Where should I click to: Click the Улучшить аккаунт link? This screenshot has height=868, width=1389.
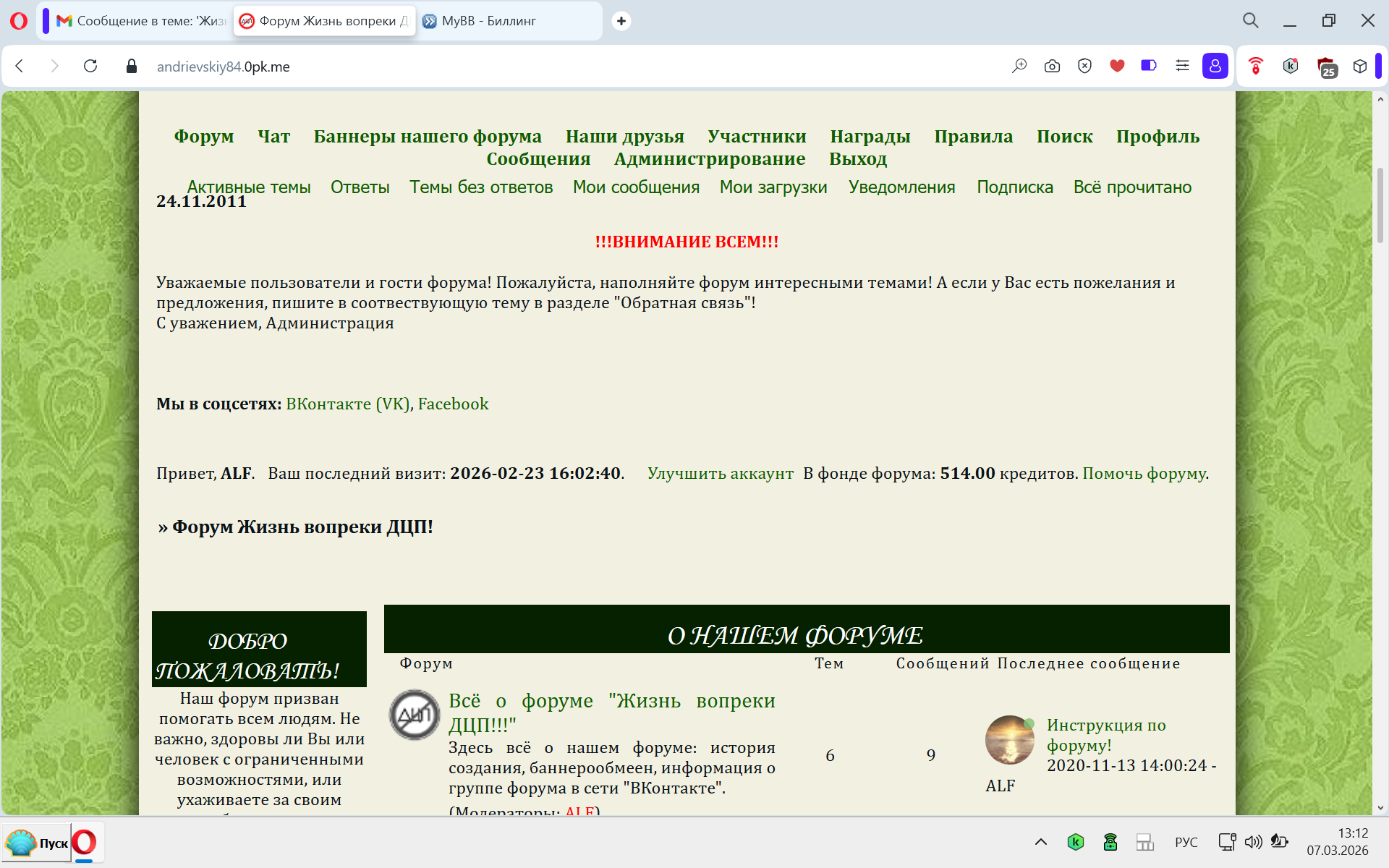click(x=720, y=473)
